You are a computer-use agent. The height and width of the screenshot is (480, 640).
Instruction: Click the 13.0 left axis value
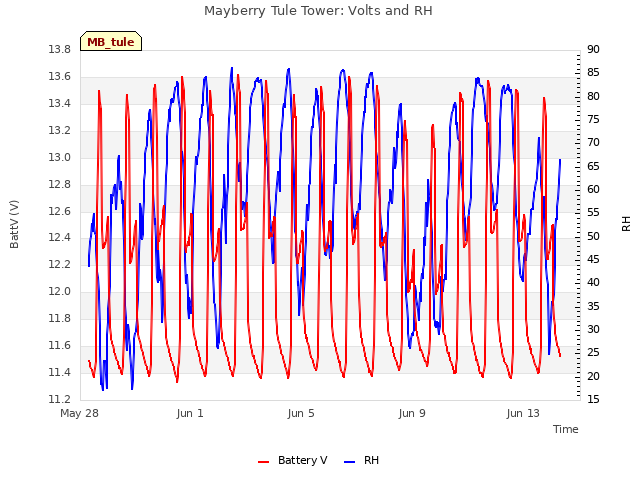(x=60, y=157)
